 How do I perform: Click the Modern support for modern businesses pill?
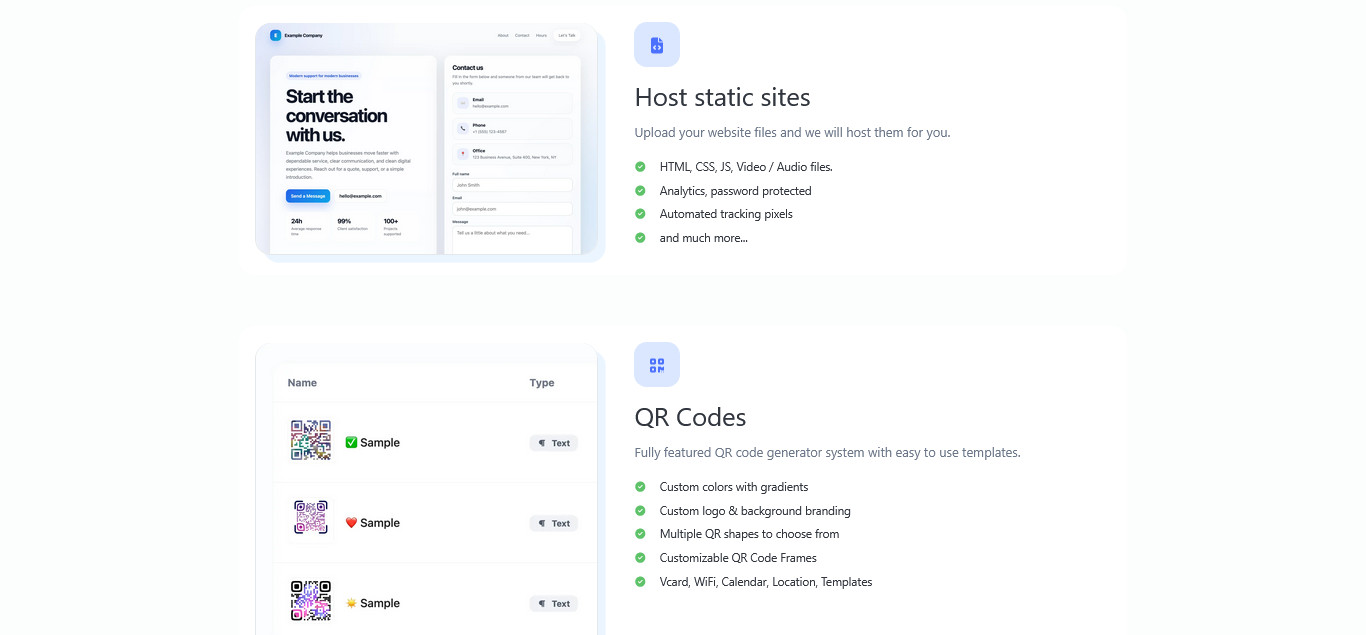pyautogui.click(x=323, y=76)
